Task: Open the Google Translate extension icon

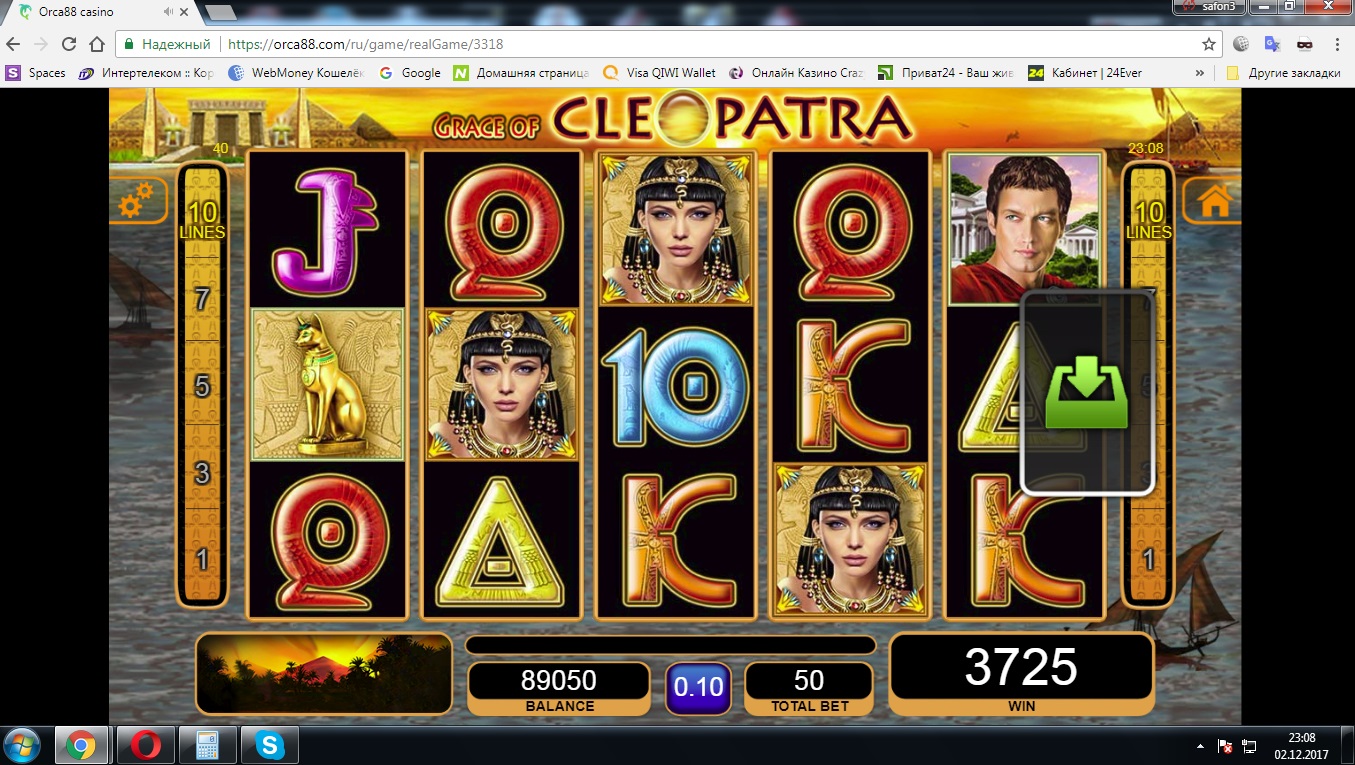Action: tap(1272, 44)
